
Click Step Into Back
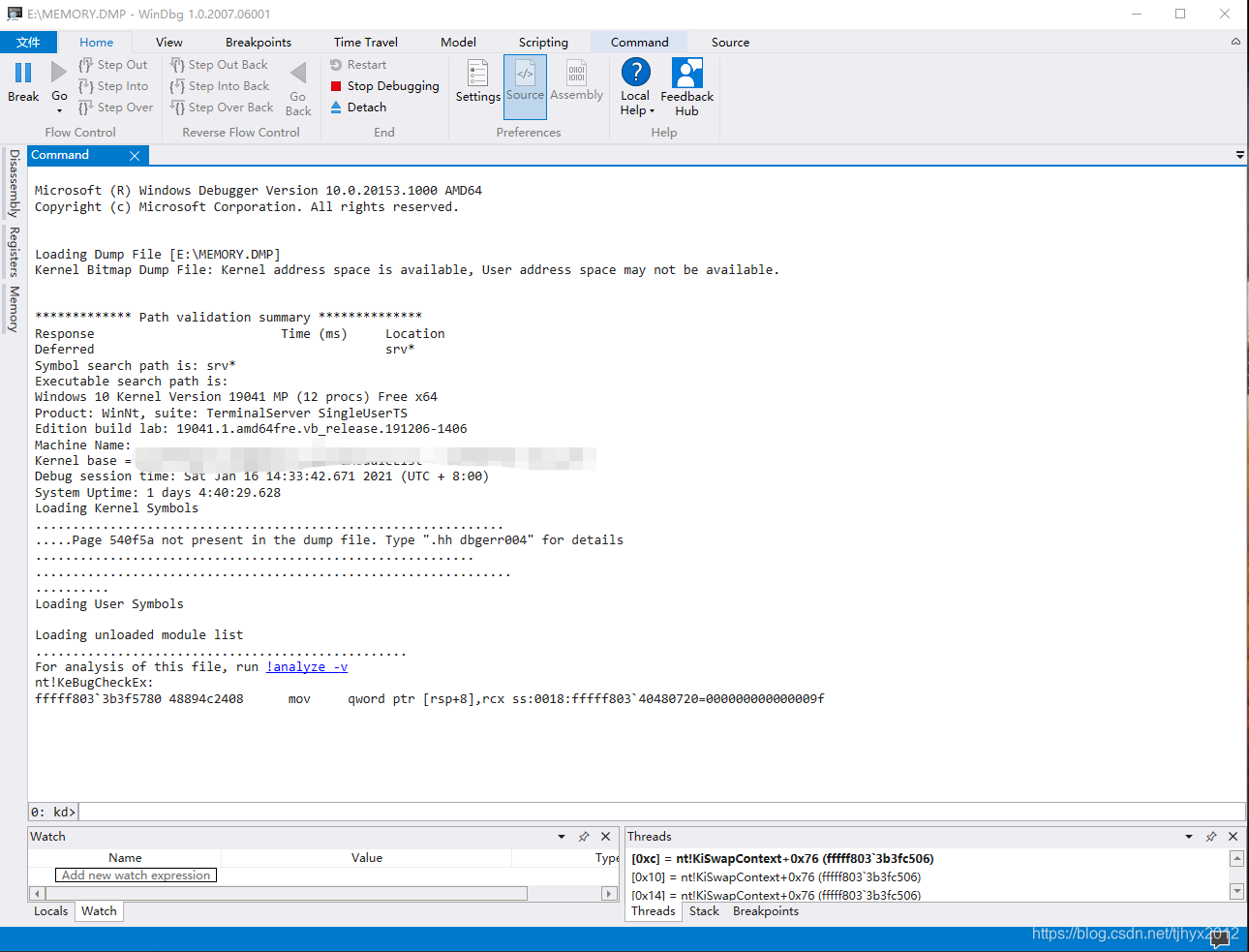click(220, 86)
